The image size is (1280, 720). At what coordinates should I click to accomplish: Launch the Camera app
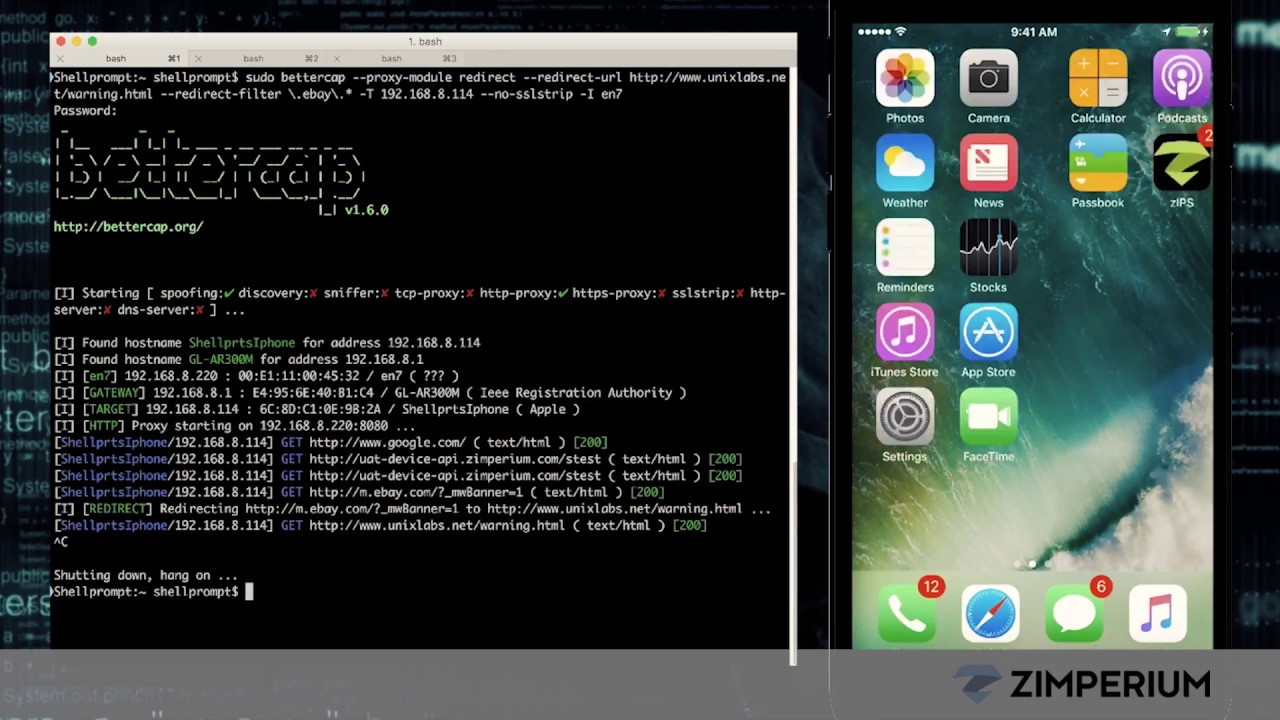(988, 78)
